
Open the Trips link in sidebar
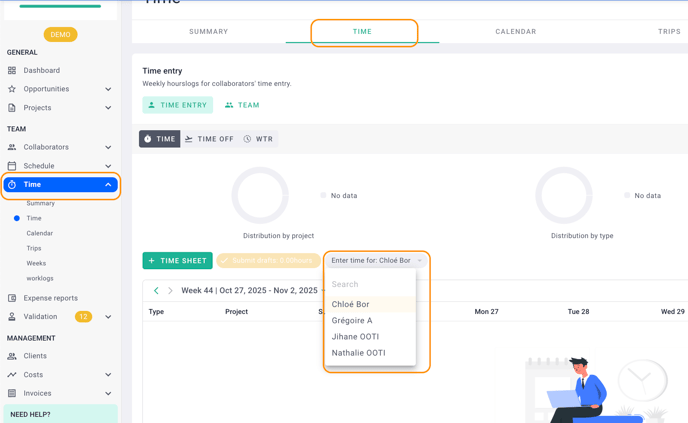34,248
